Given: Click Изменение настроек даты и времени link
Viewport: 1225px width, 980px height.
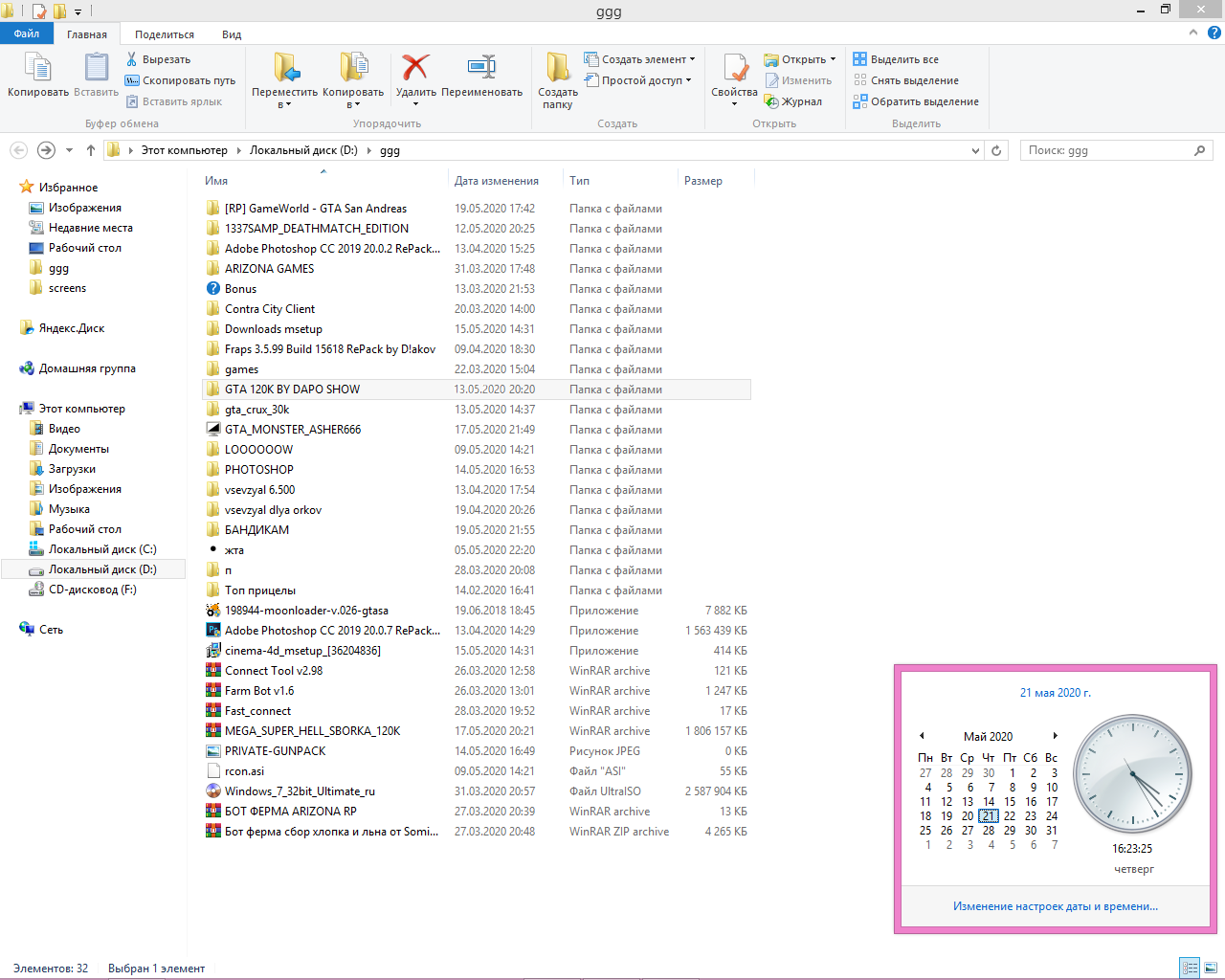Looking at the screenshot, I should (1055, 906).
